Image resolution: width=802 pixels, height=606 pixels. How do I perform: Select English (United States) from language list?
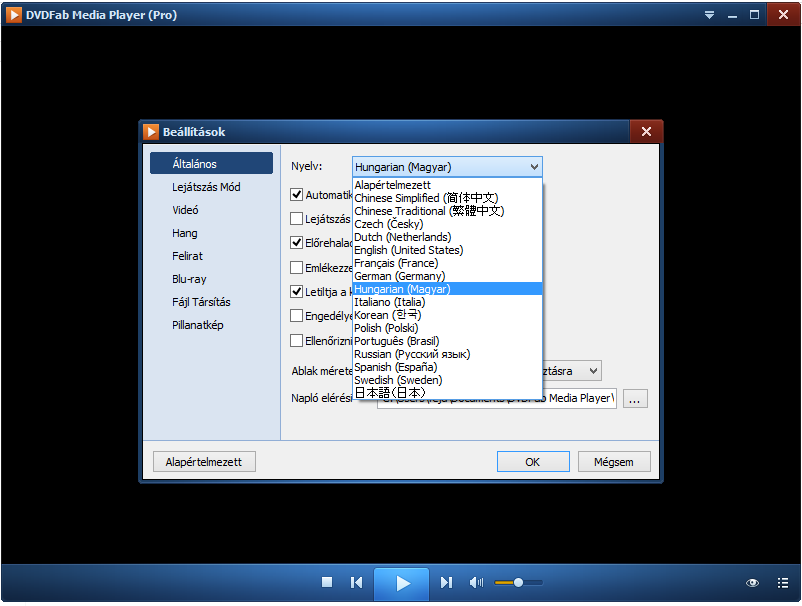click(x=408, y=250)
